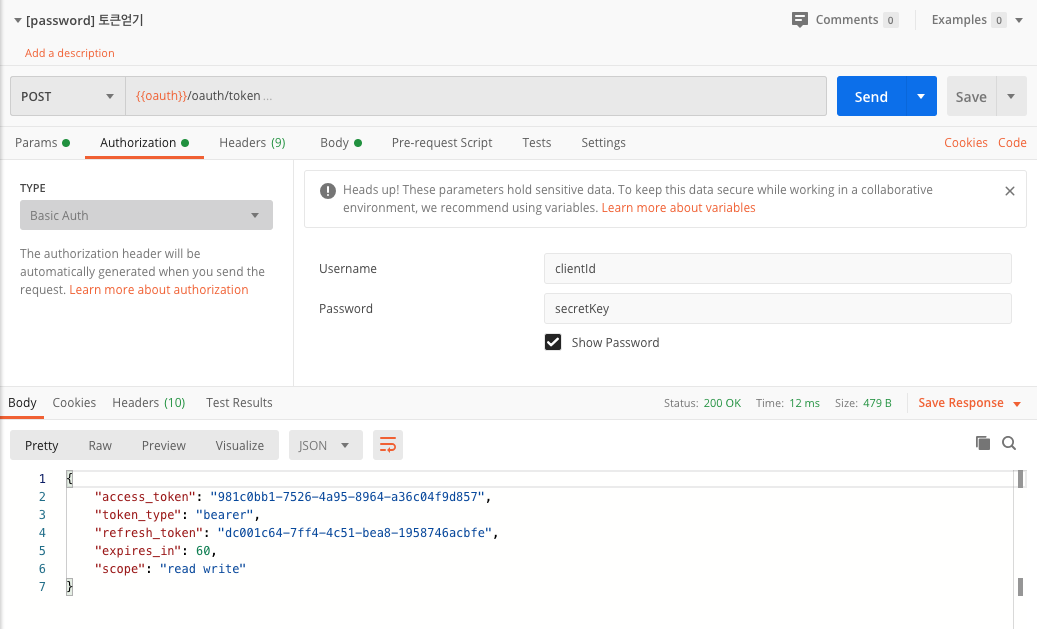The image size is (1038, 629).
Task: Uncheck the Show Password checkbox
Action: pyautogui.click(x=553, y=342)
